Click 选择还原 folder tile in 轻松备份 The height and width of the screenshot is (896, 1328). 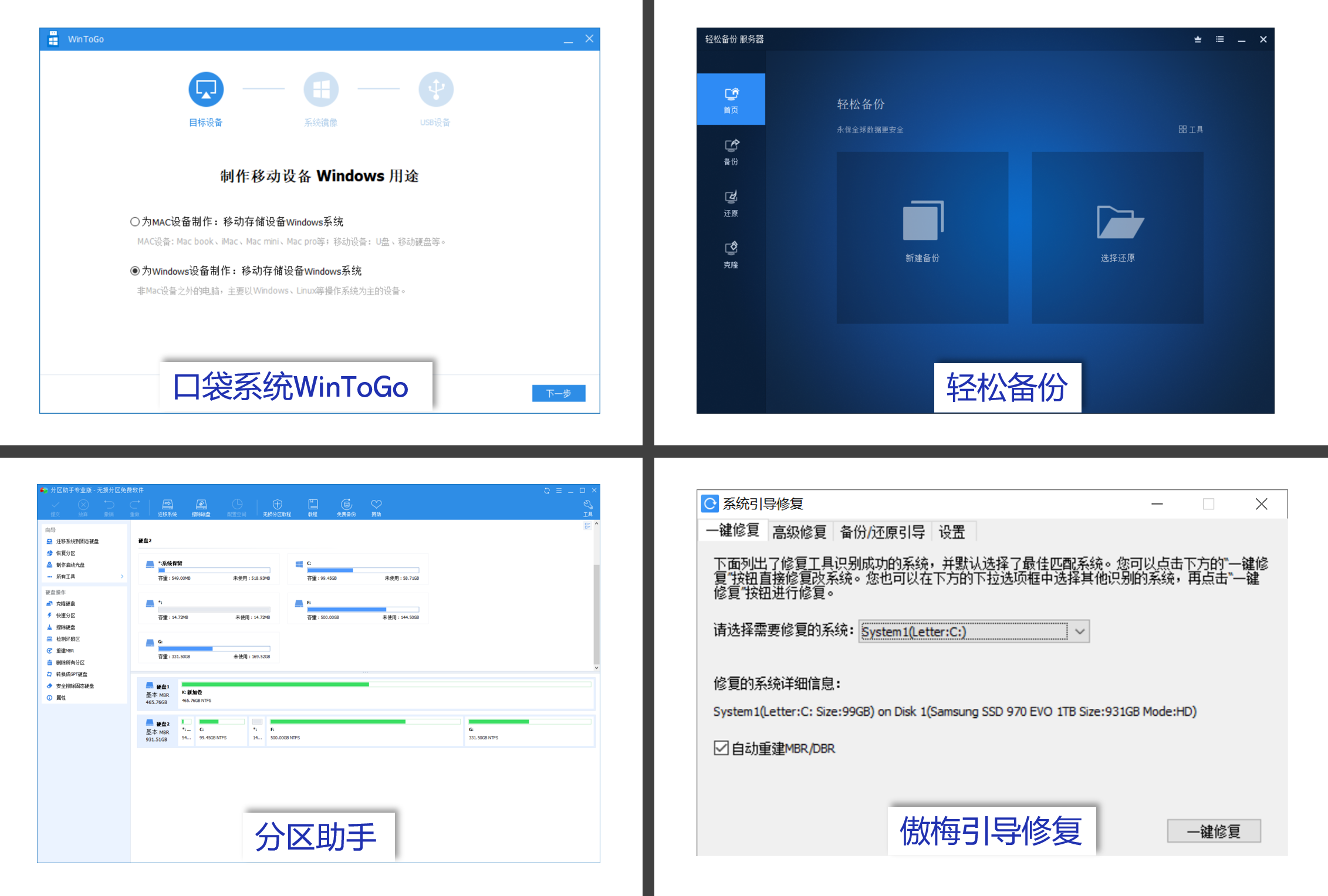coord(1118,238)
